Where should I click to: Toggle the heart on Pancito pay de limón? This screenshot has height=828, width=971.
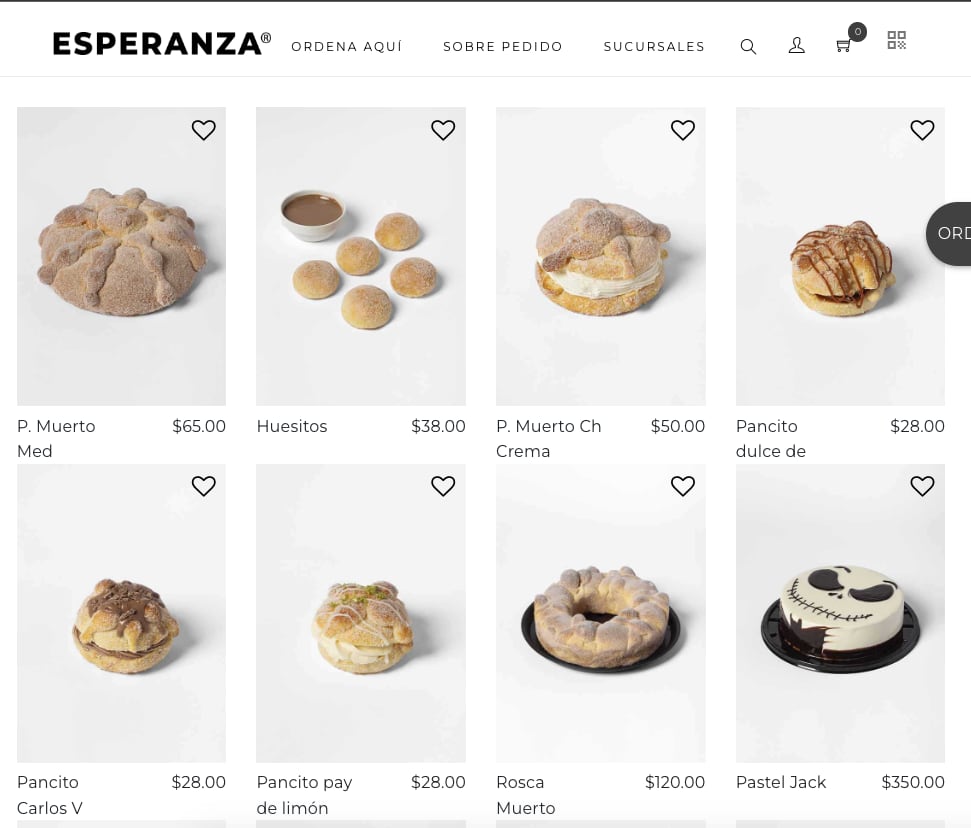click(443, 486)
